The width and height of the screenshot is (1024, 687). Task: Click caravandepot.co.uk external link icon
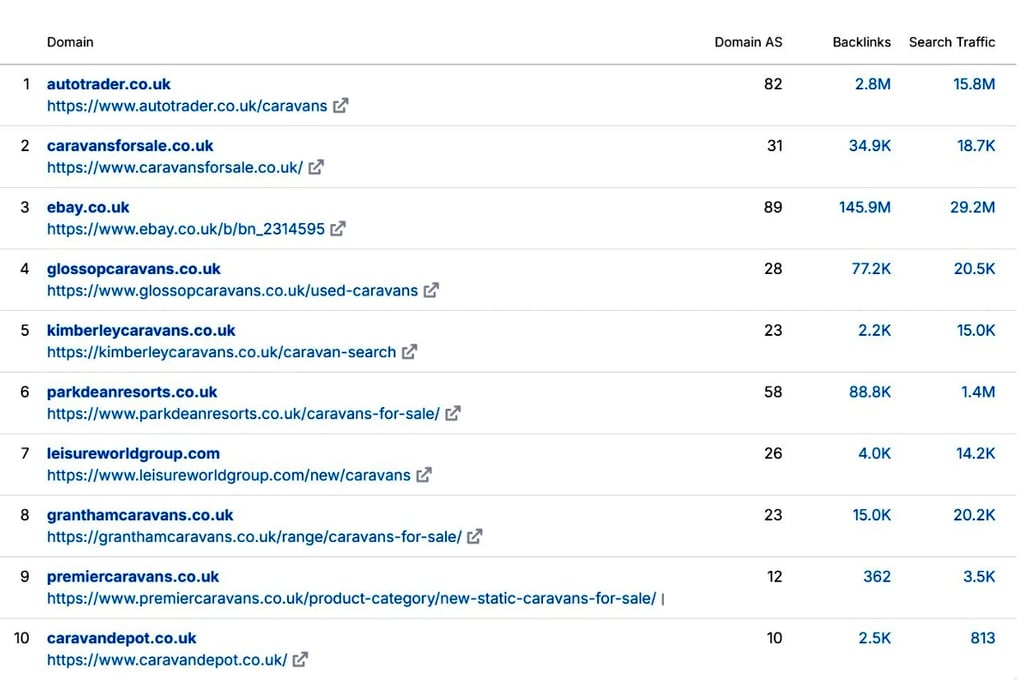pos(299,660)
